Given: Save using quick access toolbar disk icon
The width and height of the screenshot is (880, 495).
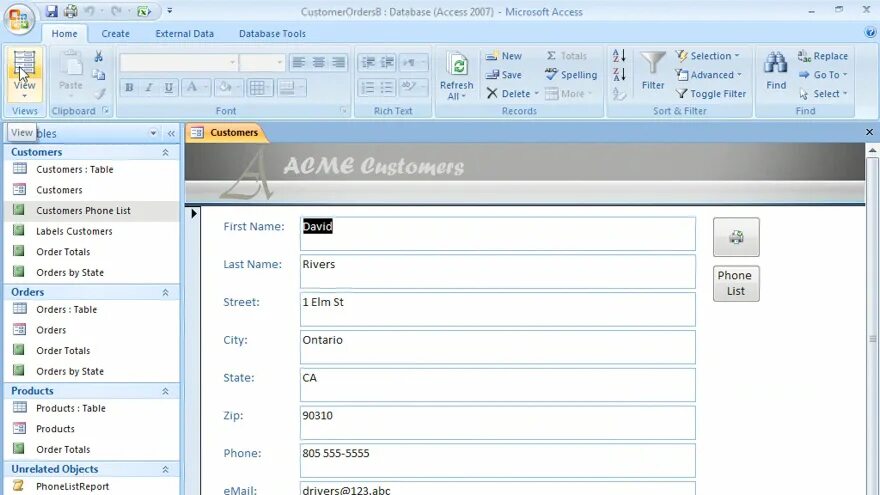Looking at the screenshot, I should pos(52,11).
